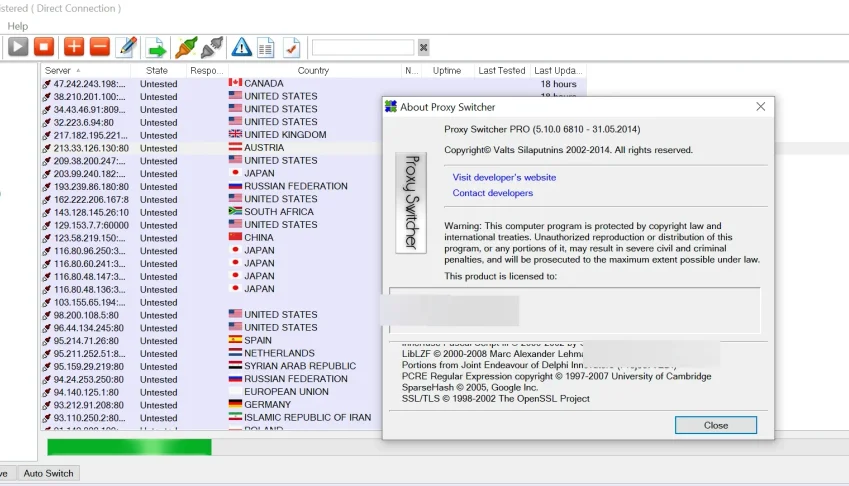Select server 129.153.7.7:60000 row

211,225
